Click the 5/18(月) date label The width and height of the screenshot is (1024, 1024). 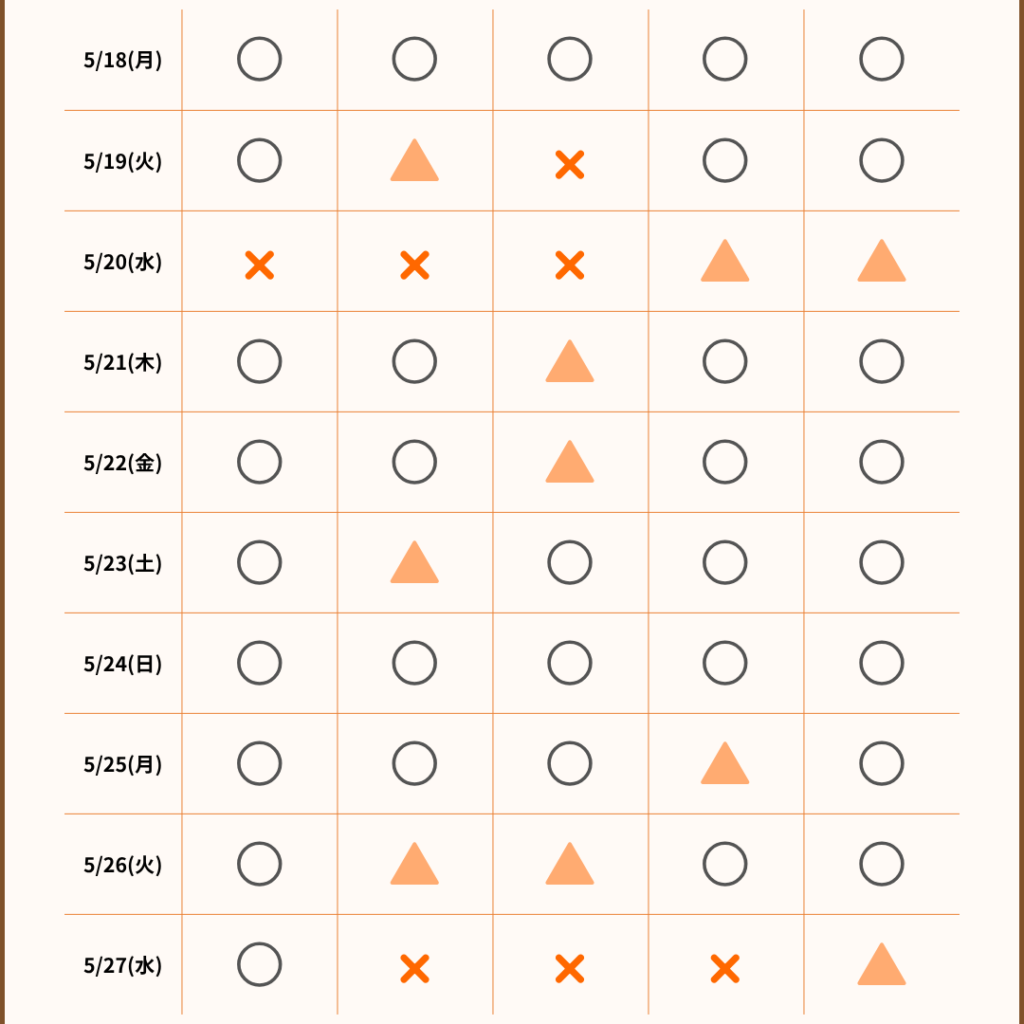122,60
